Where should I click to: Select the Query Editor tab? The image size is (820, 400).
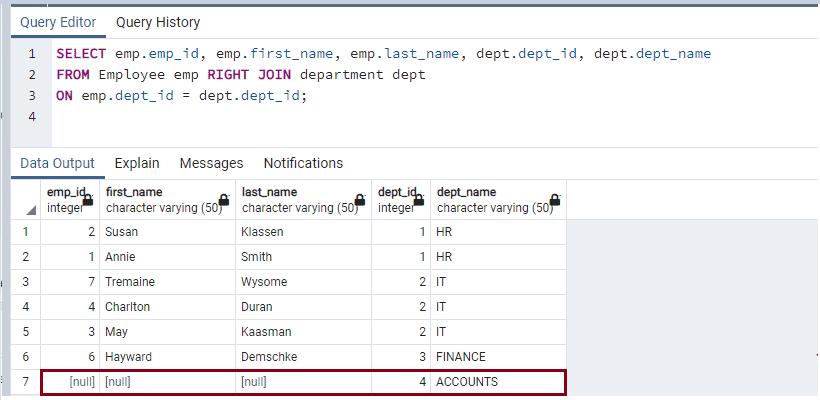click(x=59, y=22)
